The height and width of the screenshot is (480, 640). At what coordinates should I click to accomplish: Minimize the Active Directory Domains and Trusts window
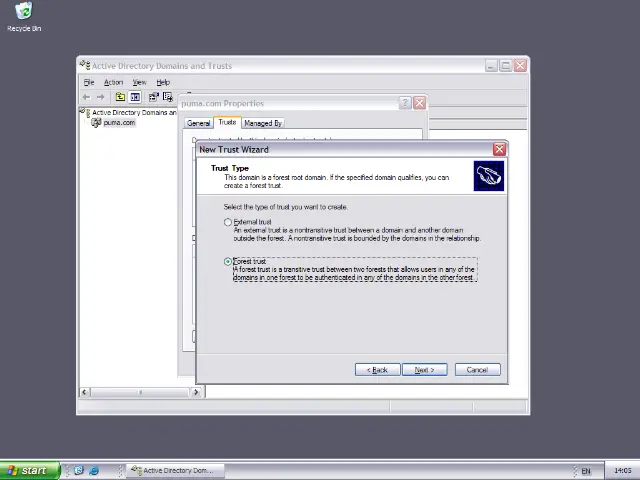tap(491, 65)
